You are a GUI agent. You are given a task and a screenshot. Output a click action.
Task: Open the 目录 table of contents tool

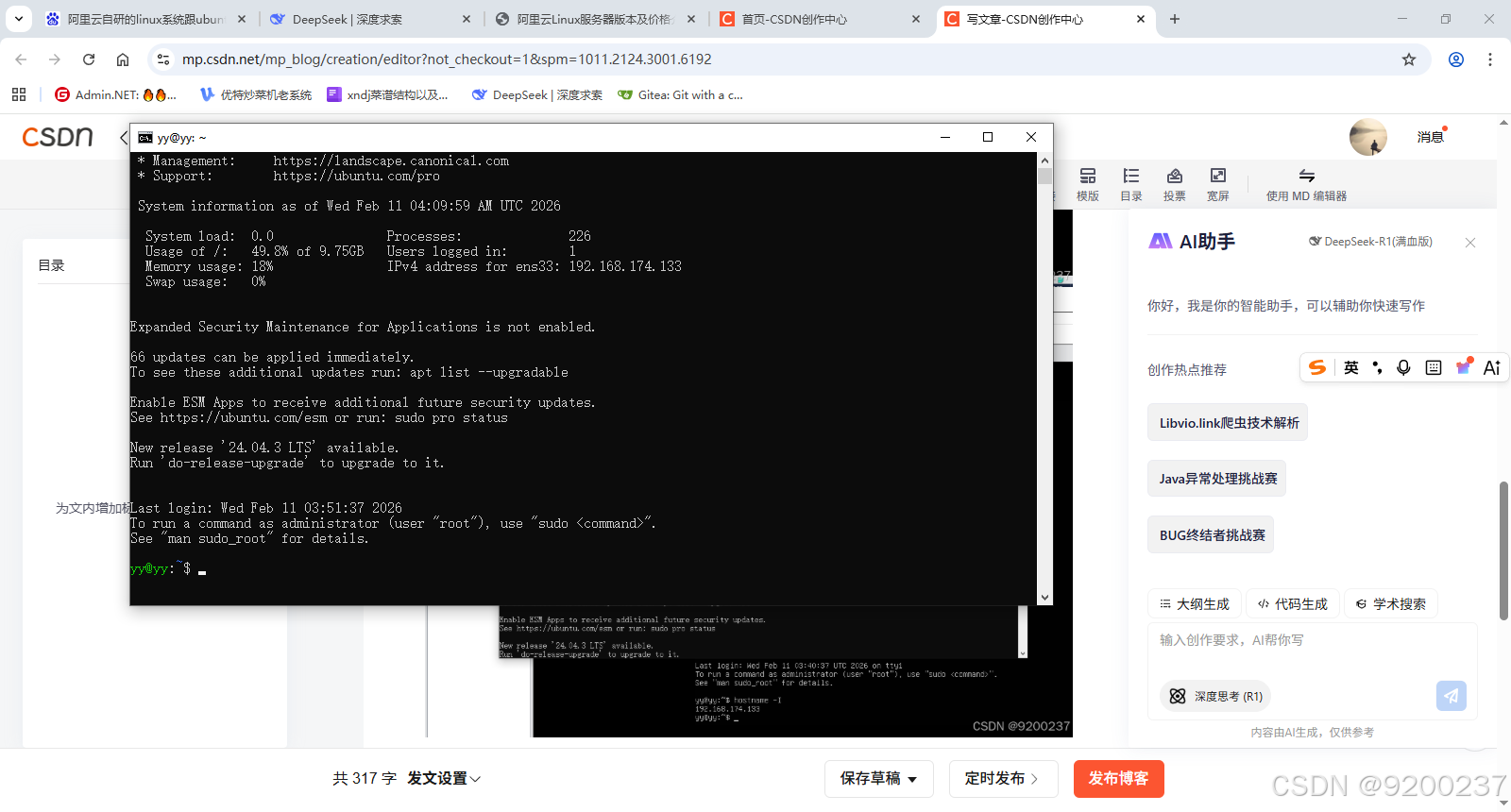[x=1131, y=184]
